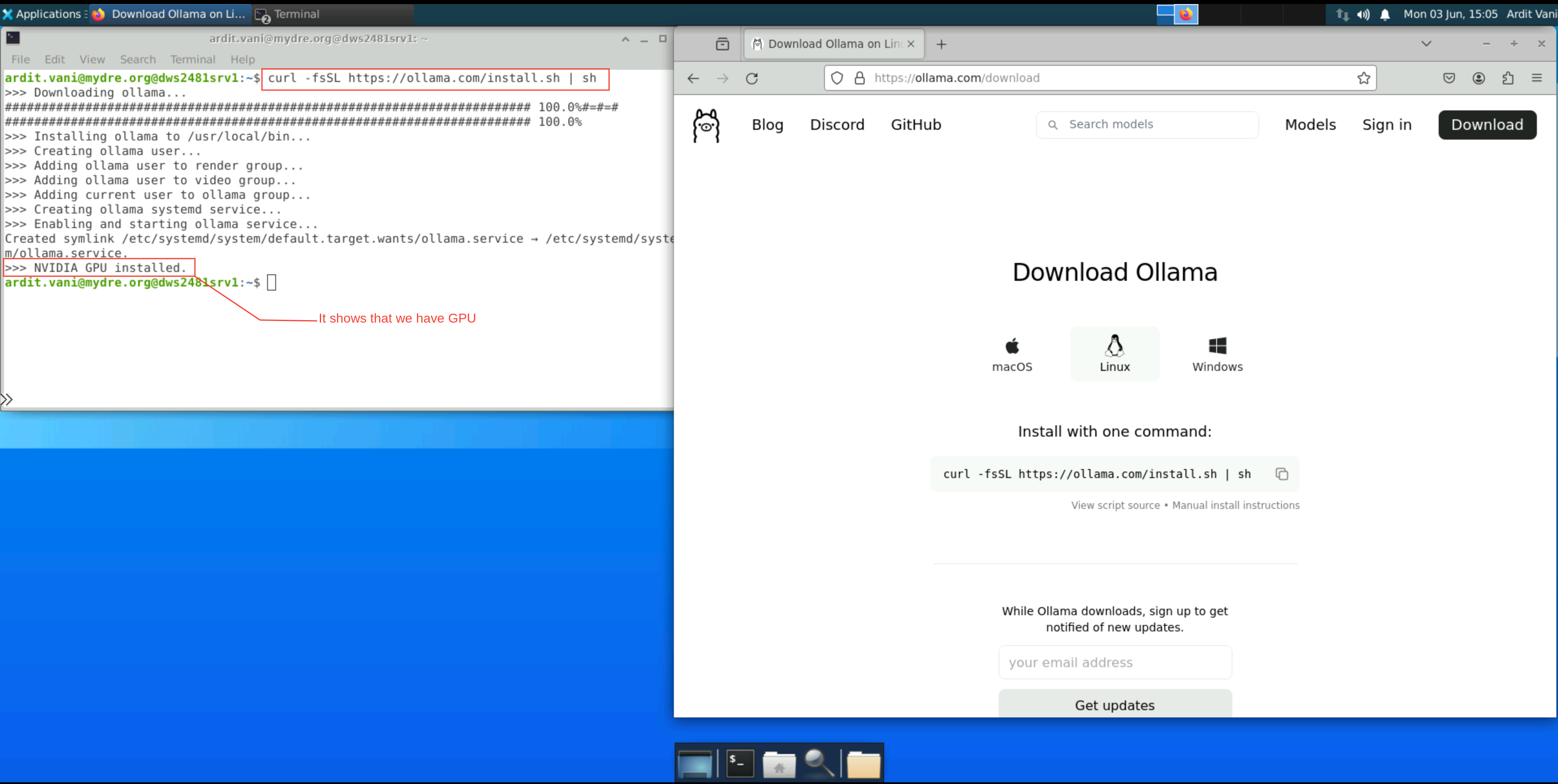1558x784 pixels.
Task: Open the Ollama llama logo home link
Action: [706, 126]
